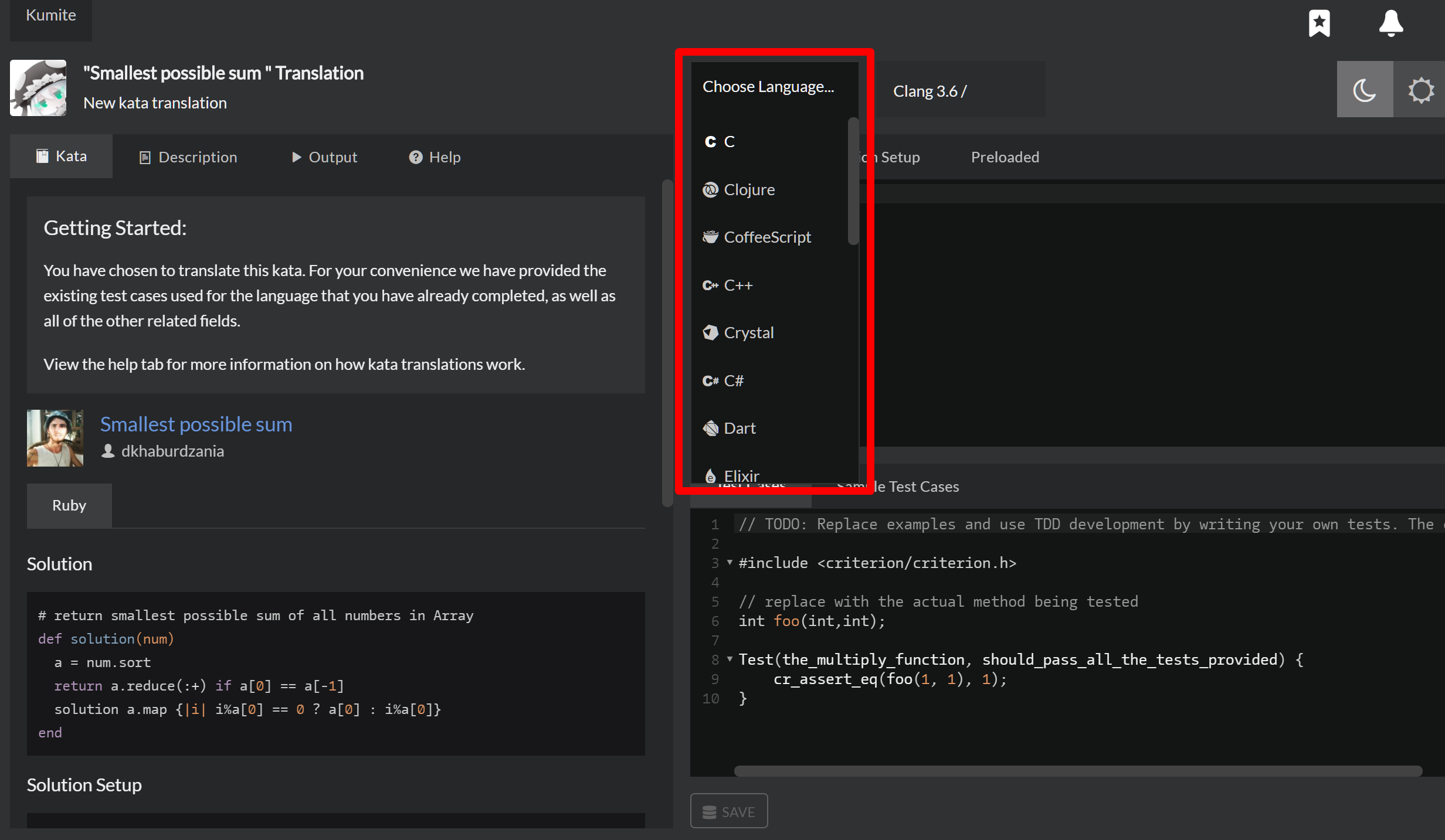Screen dimensions: 1445x840
Task: Switch to the Output tab
Action: (x=324, y=157)
